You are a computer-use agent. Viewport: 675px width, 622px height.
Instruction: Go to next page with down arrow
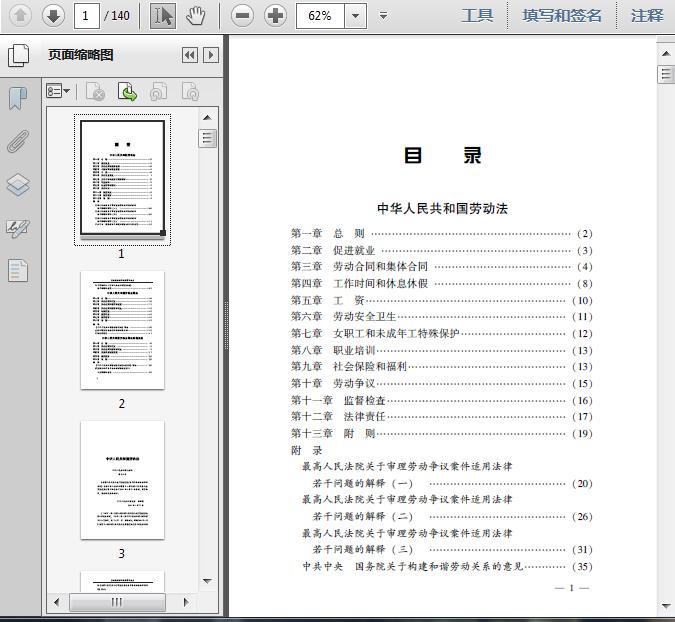point(53,16)
